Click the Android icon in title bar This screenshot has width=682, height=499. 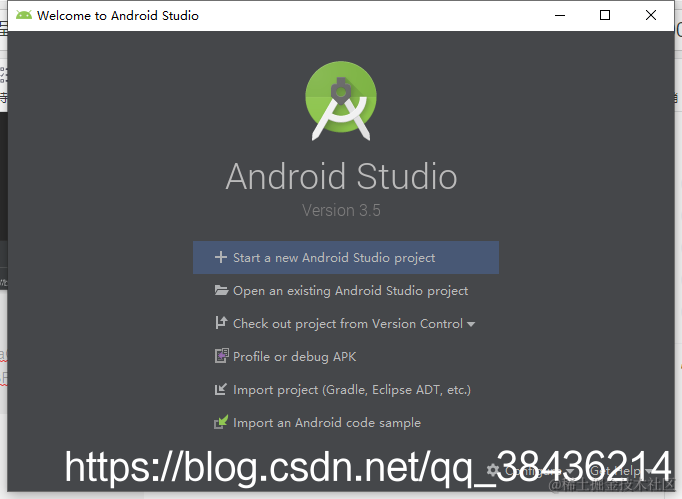[24, 15]
